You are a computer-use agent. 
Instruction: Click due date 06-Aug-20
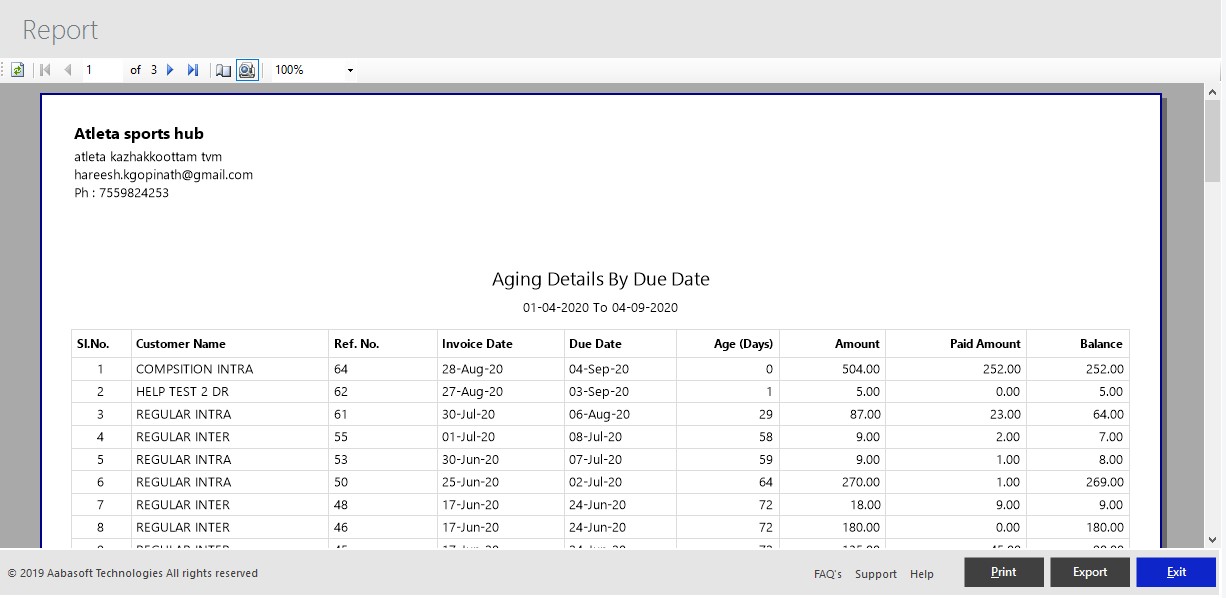pyautogui.click(x=599, y=414)
